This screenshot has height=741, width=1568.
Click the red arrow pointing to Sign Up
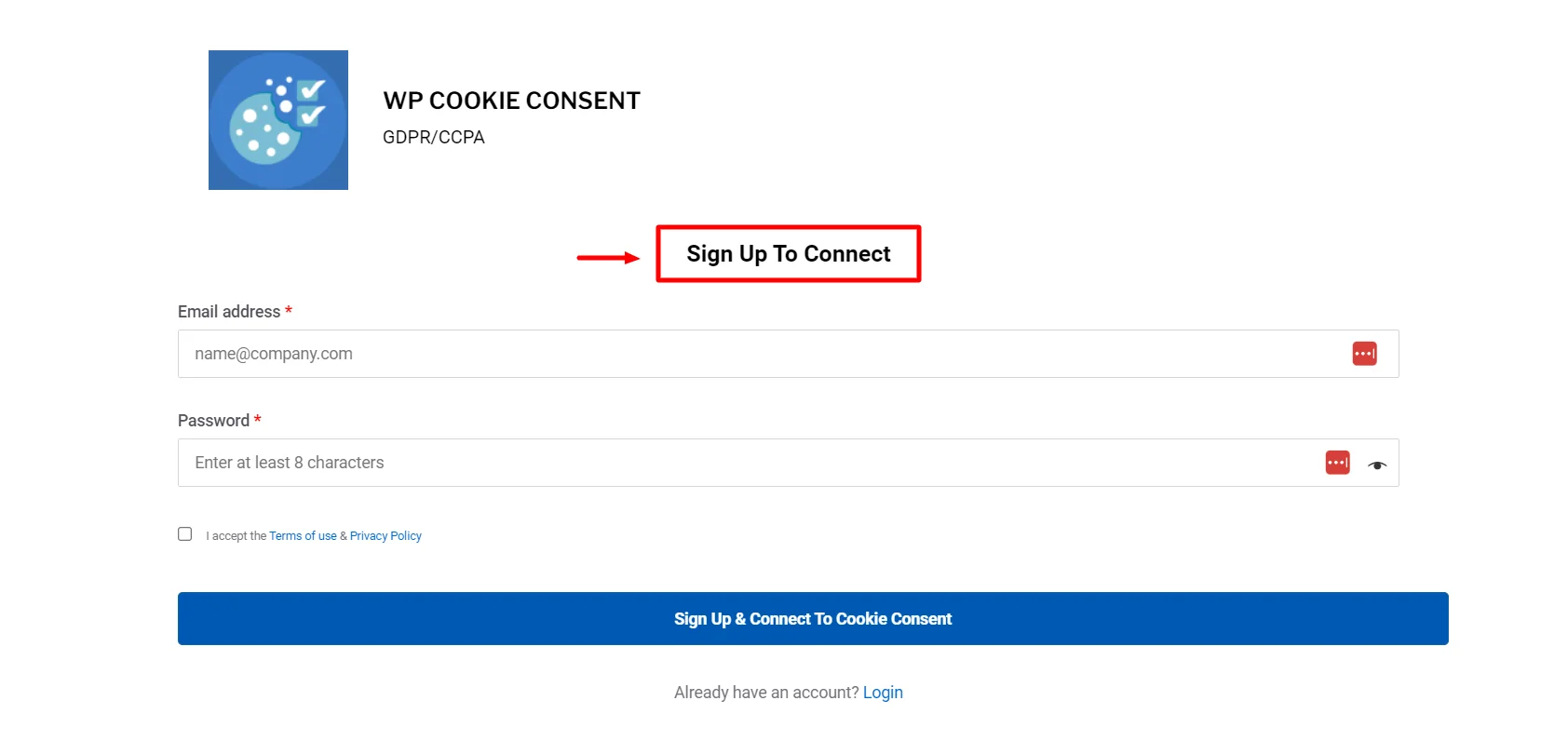(608, 259)
